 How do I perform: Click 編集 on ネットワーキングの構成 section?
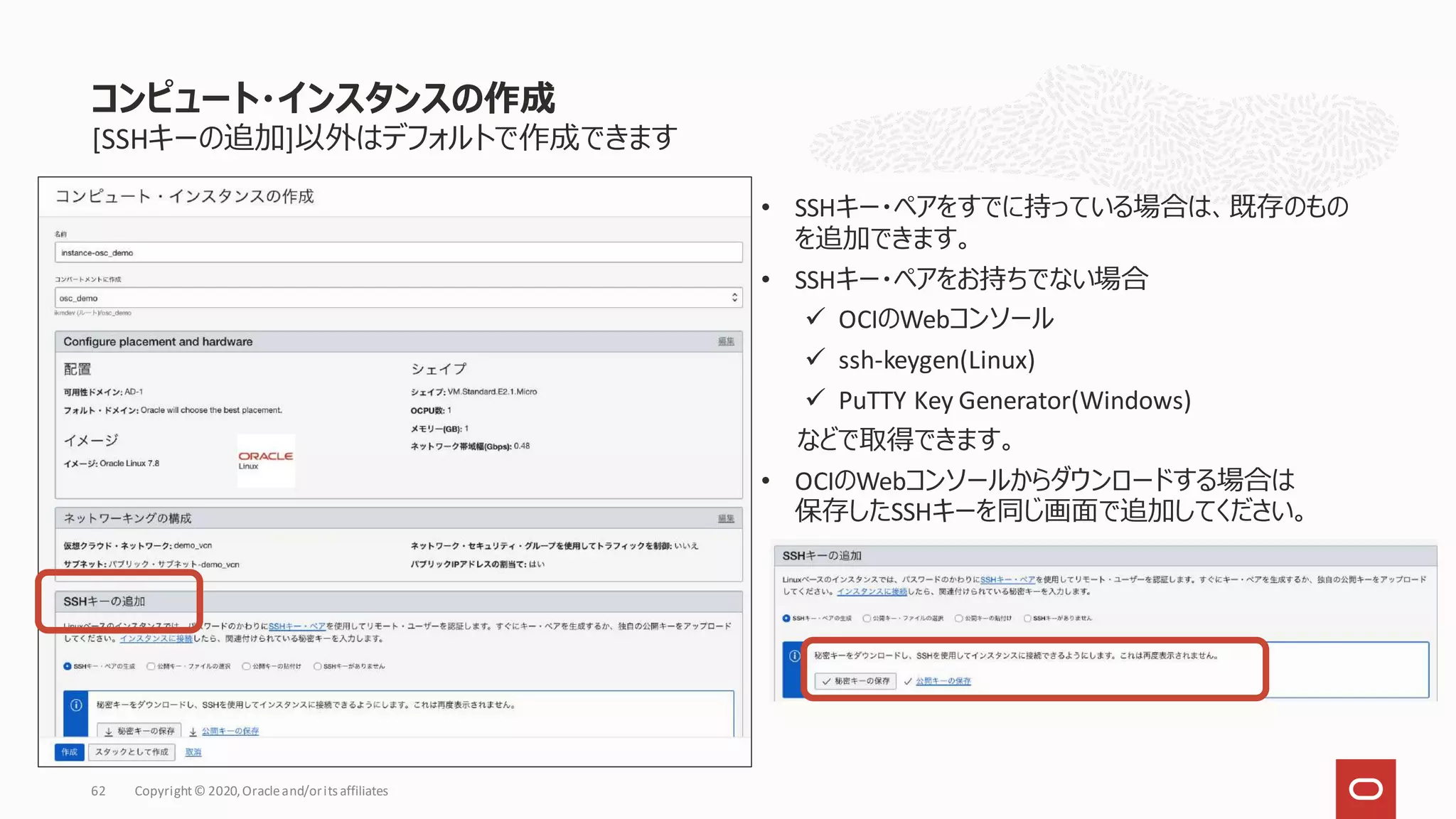click(x=725, y=518)
